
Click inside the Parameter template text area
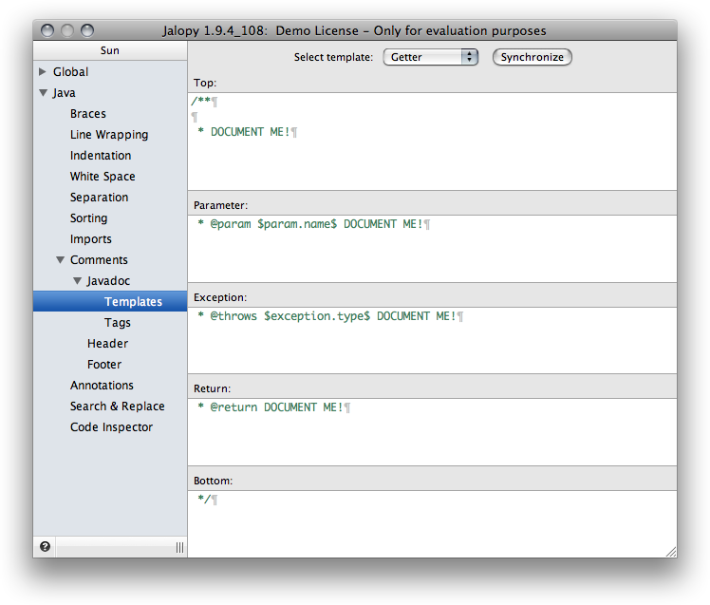[x=432, y=249]
